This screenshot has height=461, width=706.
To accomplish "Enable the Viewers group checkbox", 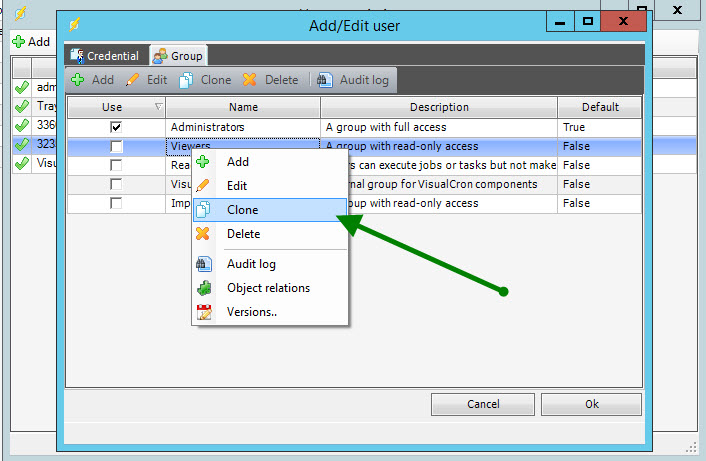I will pos(116,146).
